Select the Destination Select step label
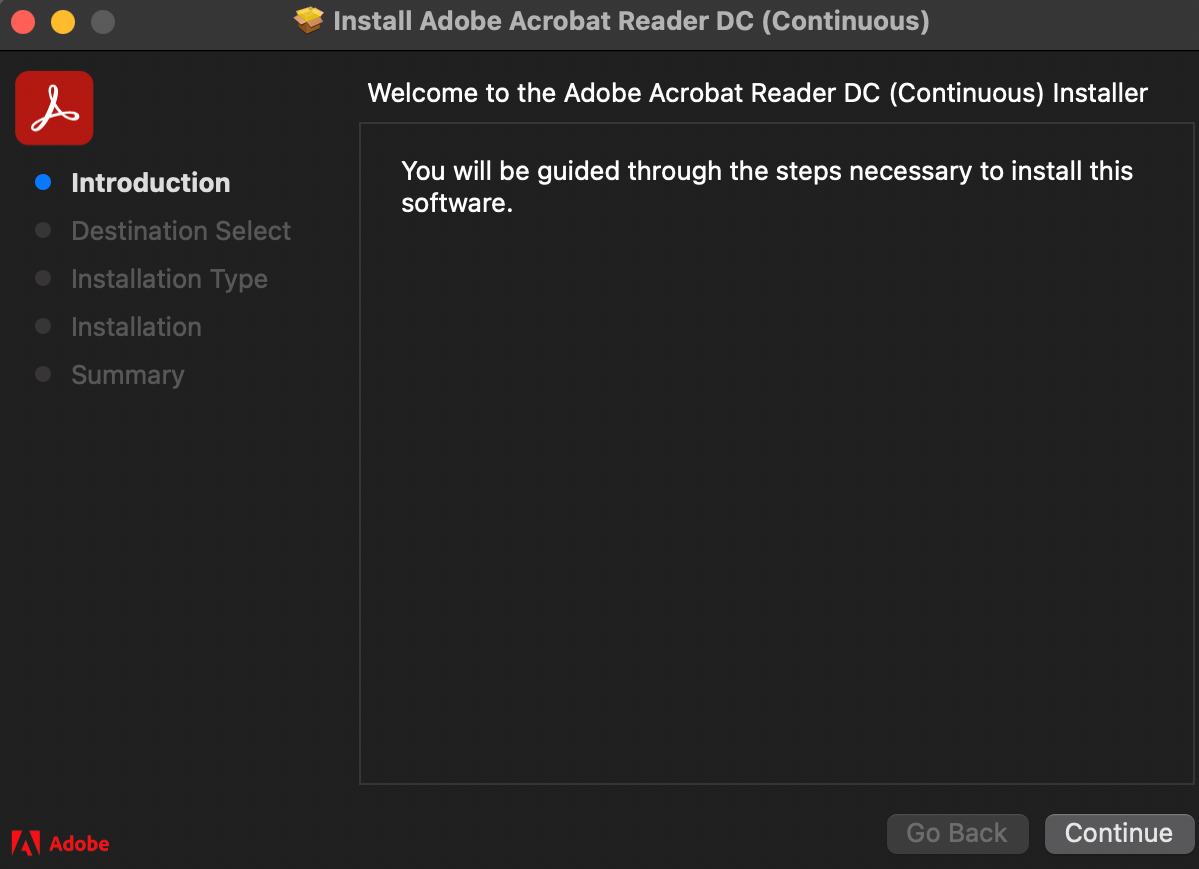 click(181, 231)
